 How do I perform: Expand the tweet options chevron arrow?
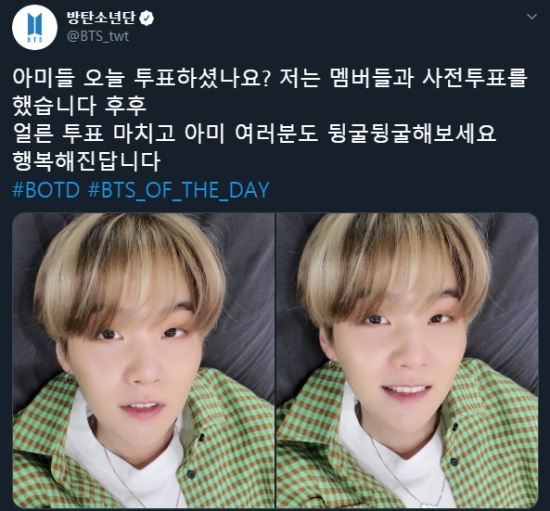point(532,16)
